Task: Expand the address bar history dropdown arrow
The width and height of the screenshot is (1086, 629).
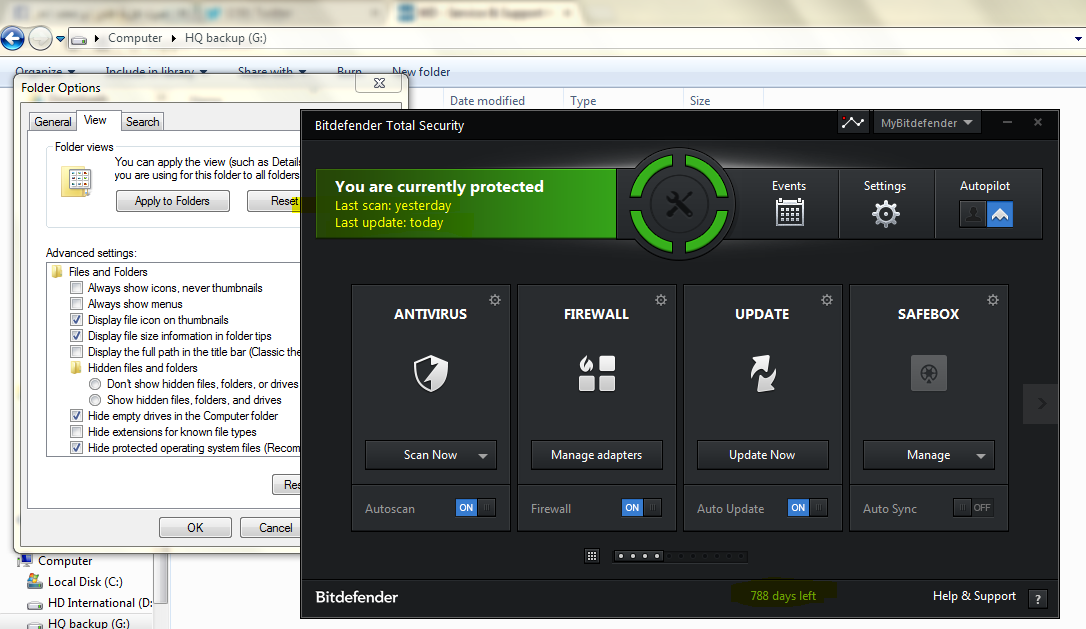Action: pos(1078,39)
